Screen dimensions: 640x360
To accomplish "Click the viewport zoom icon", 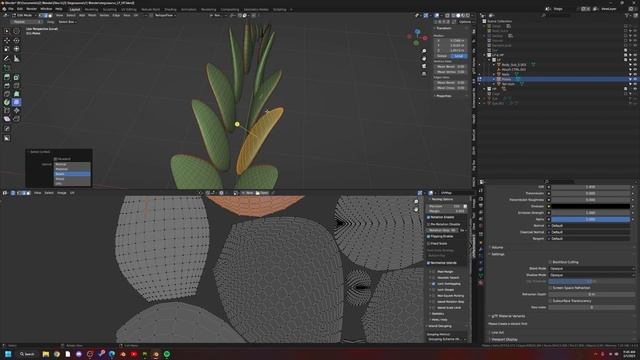I will click(424, 51).
